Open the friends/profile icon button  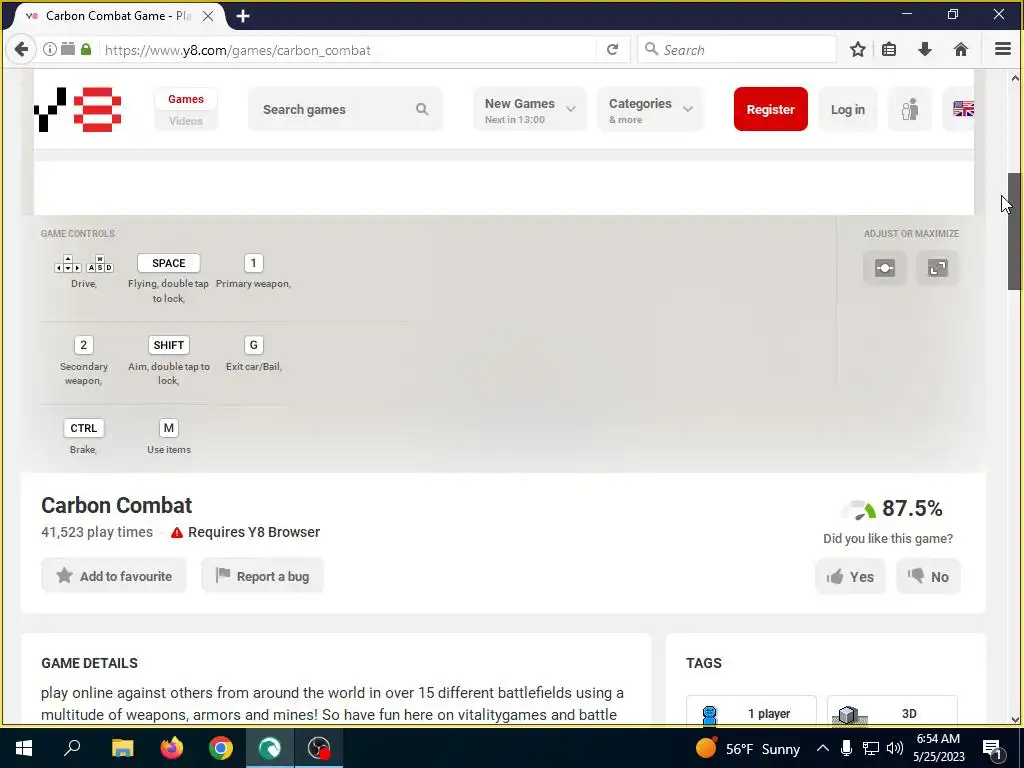(910, 109)
